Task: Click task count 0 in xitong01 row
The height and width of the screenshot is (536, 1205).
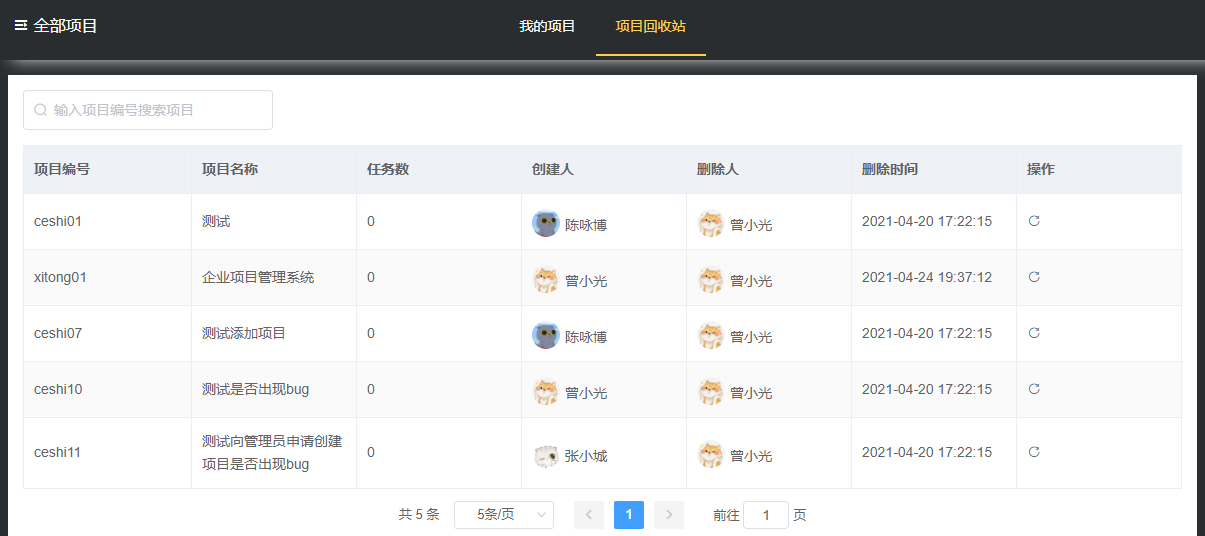Action: [371, 277]
